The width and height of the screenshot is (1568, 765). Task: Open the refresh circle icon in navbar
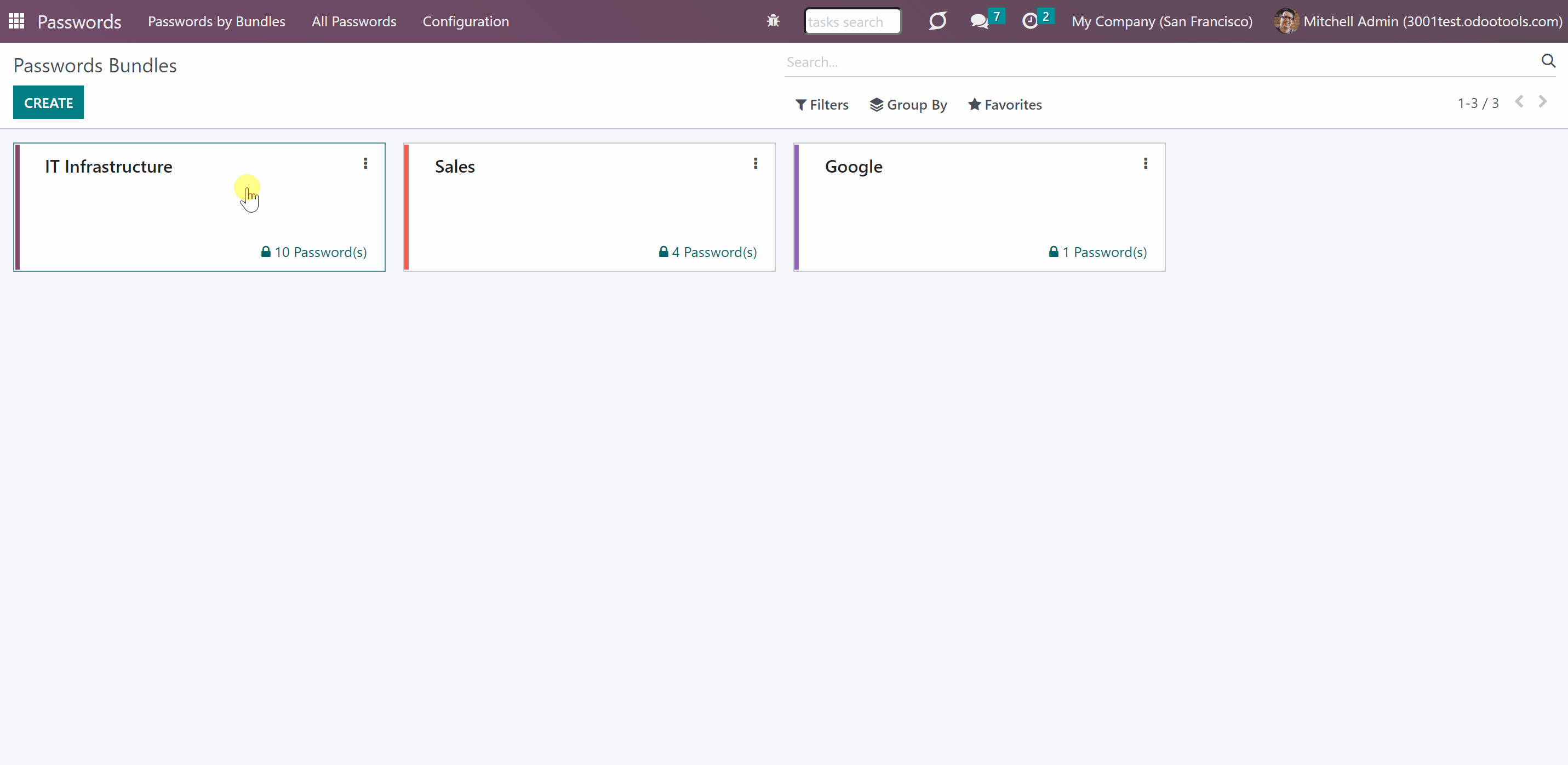tap(937, 21)
